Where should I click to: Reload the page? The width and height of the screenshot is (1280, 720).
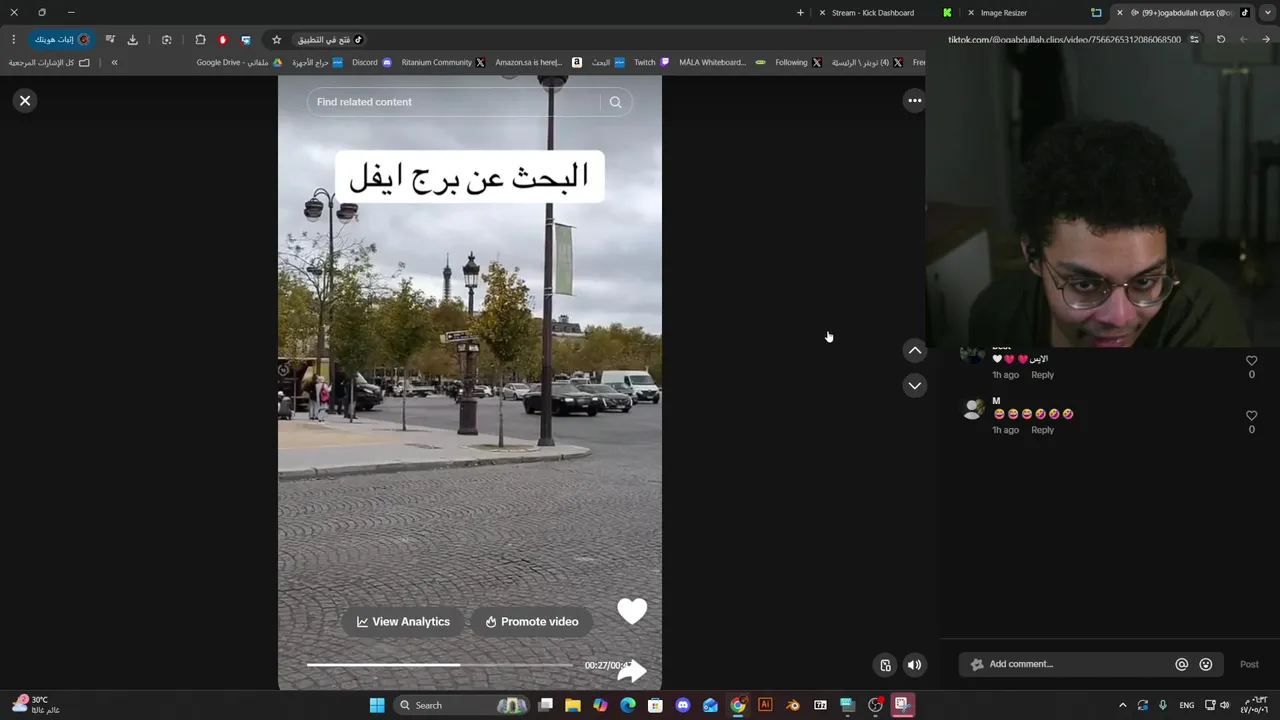1221,40
